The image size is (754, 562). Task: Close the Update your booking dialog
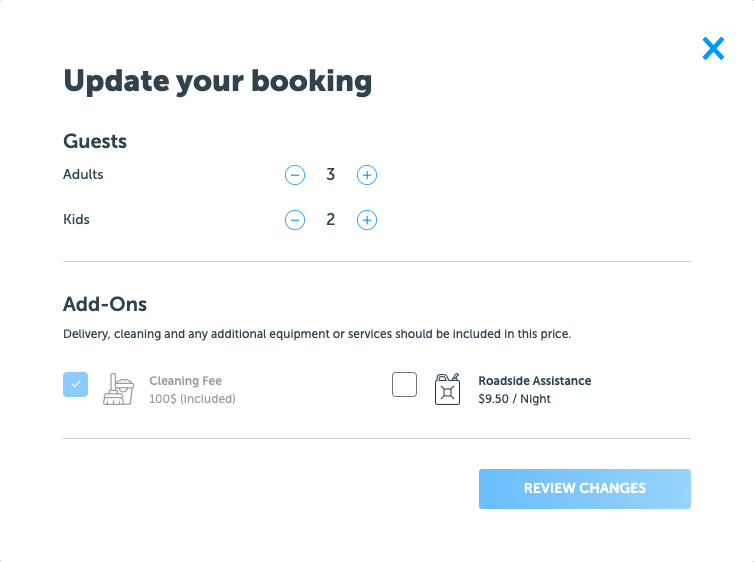coord(713,49)
